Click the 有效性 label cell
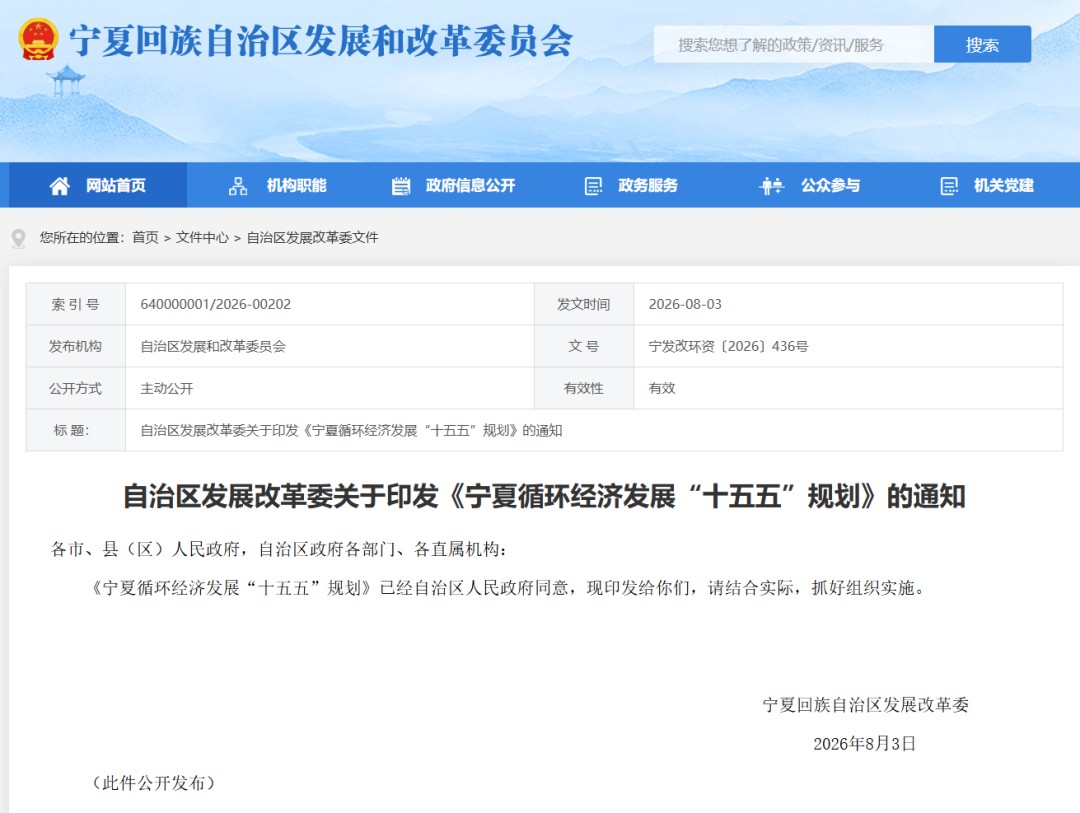Viewport: 1080px width, 813px height. [x=584, y=389]
